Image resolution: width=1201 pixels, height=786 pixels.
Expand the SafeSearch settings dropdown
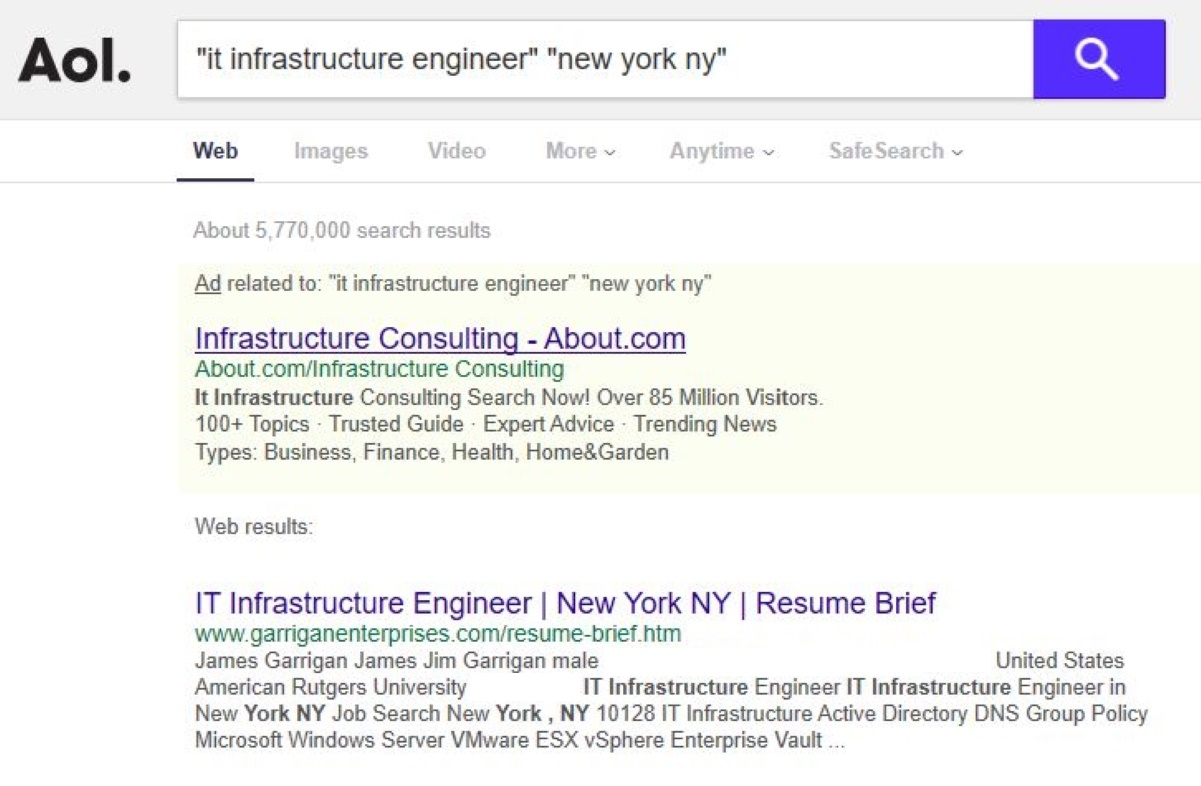(896, 151)
